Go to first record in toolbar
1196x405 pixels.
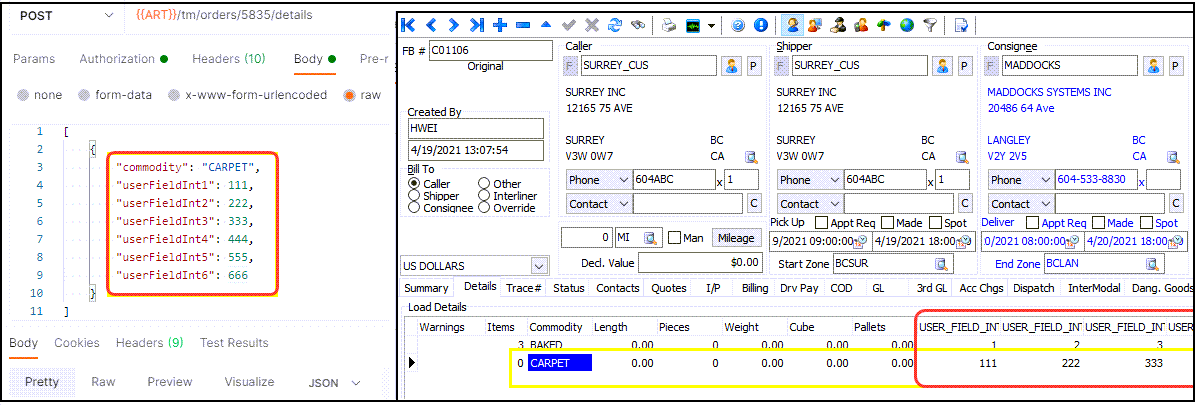click(x=408, y=25)
